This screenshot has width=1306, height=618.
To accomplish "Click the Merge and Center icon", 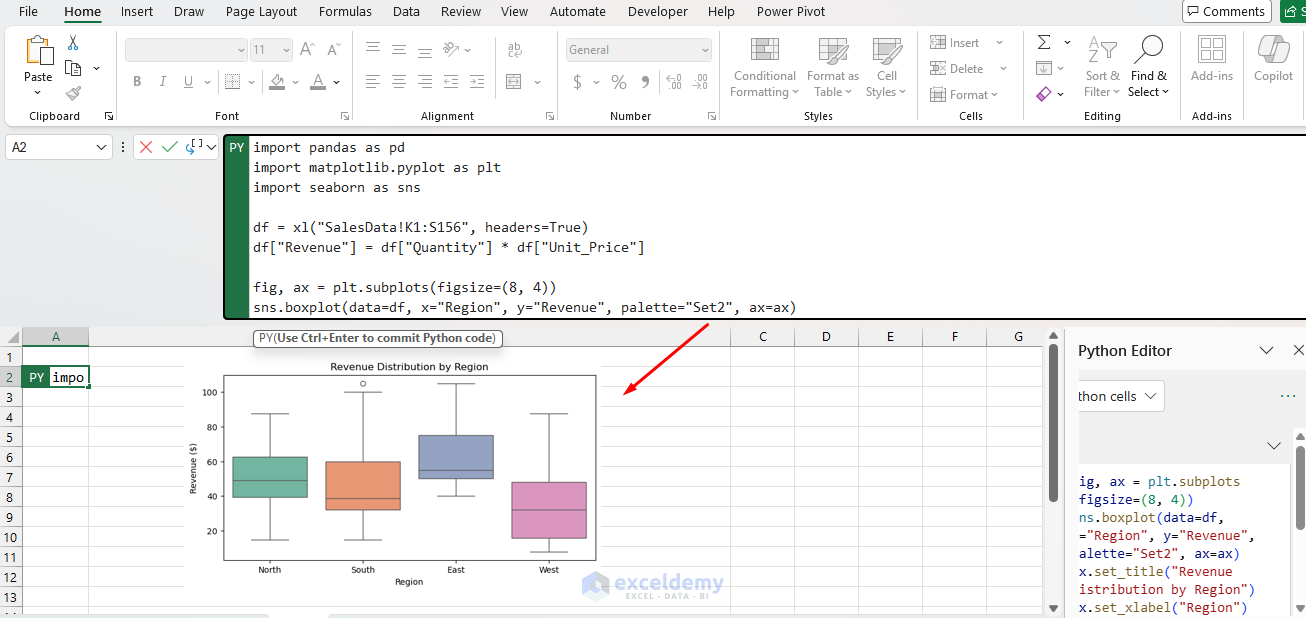I will tap(516, 82).
